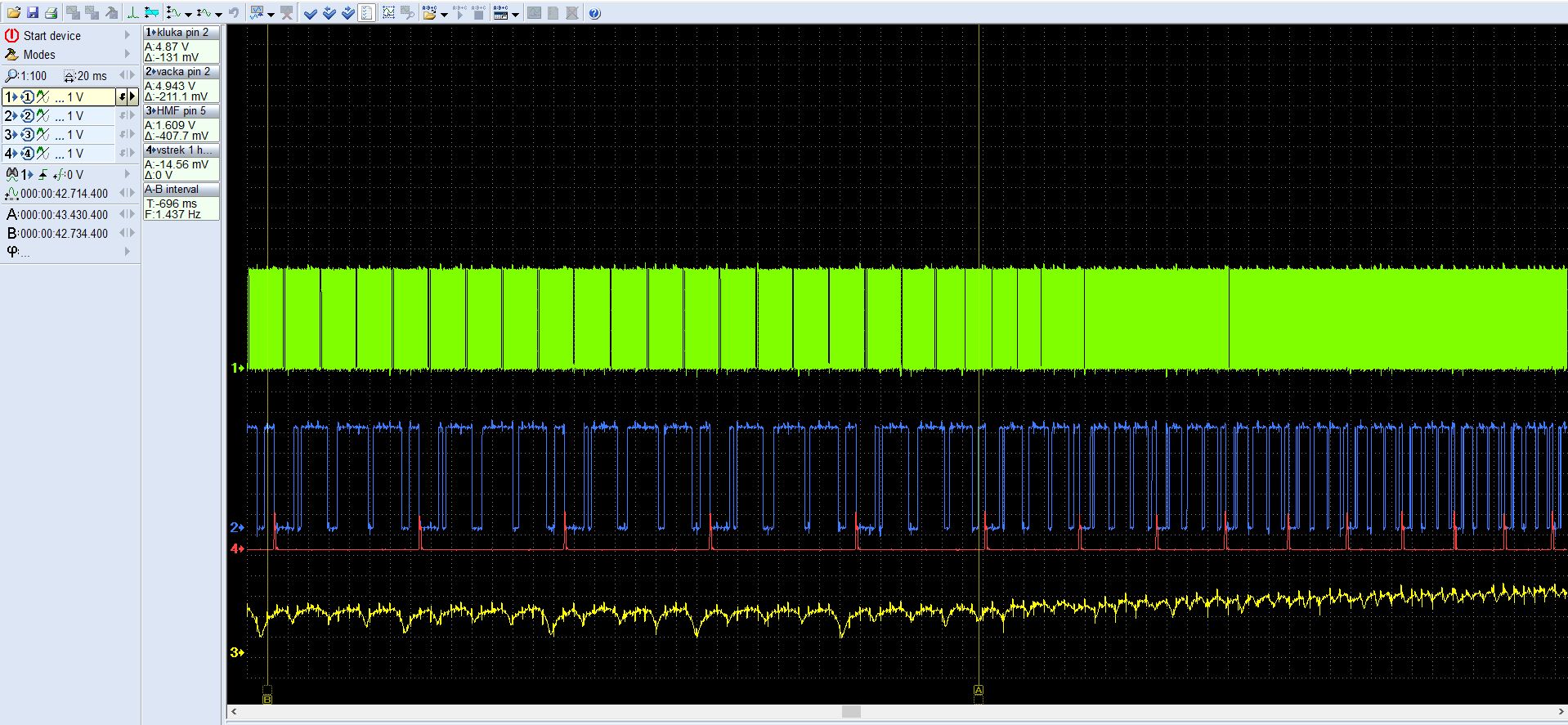Click the vertical-arrows waveform toolbar icon
Image resolution: width=1568 pixels, height=725 pixels.
pyautogui.click(x=174, y=13)
